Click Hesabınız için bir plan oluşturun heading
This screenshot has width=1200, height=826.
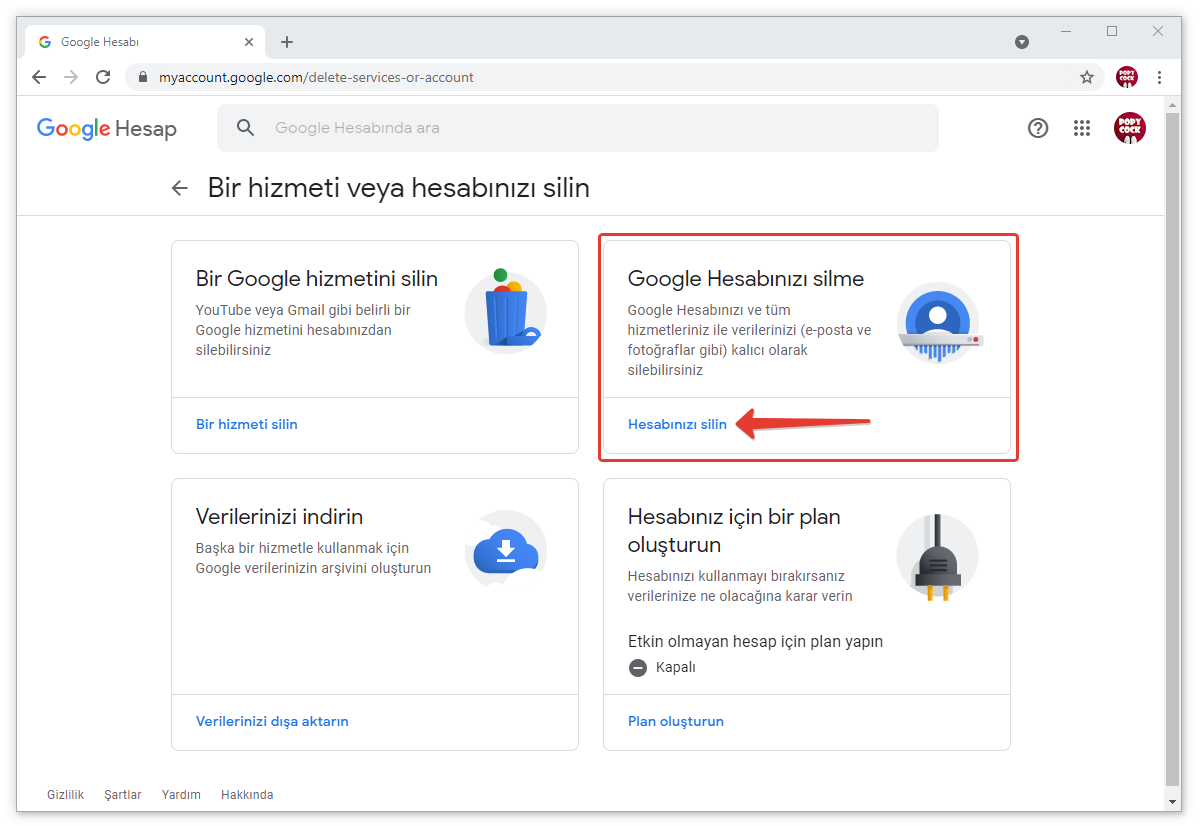click(734, 531)
